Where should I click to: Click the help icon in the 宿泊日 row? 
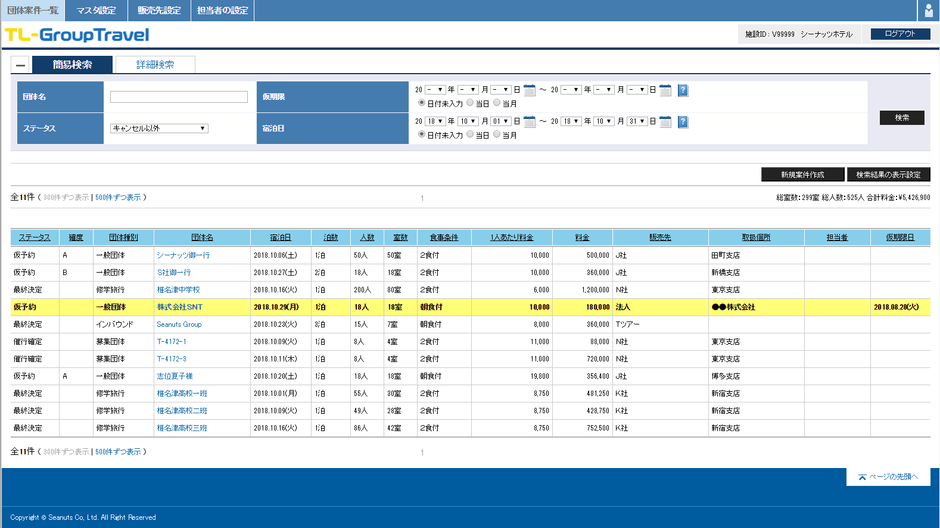683,121
